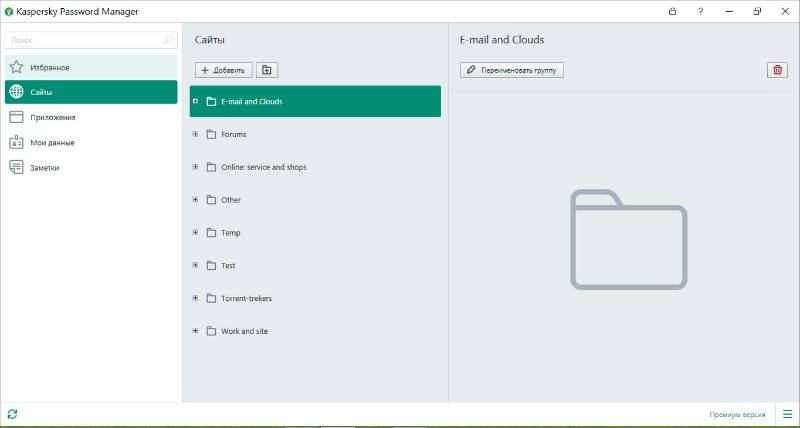The height and width of the screenshot is (428, 800).
Task: Follow the Премиум версия link
Action: 737,414
